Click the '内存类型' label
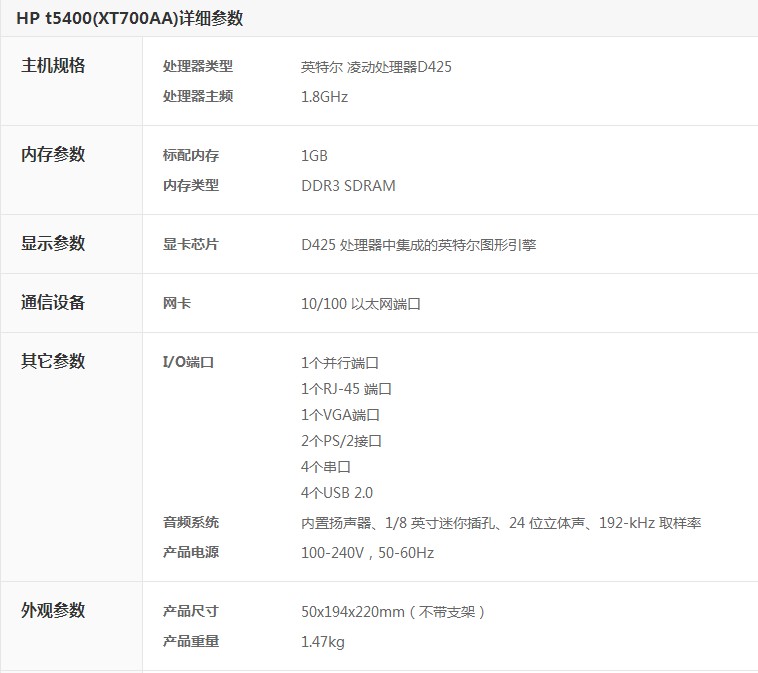758x673 pixels. click(191, 185)
